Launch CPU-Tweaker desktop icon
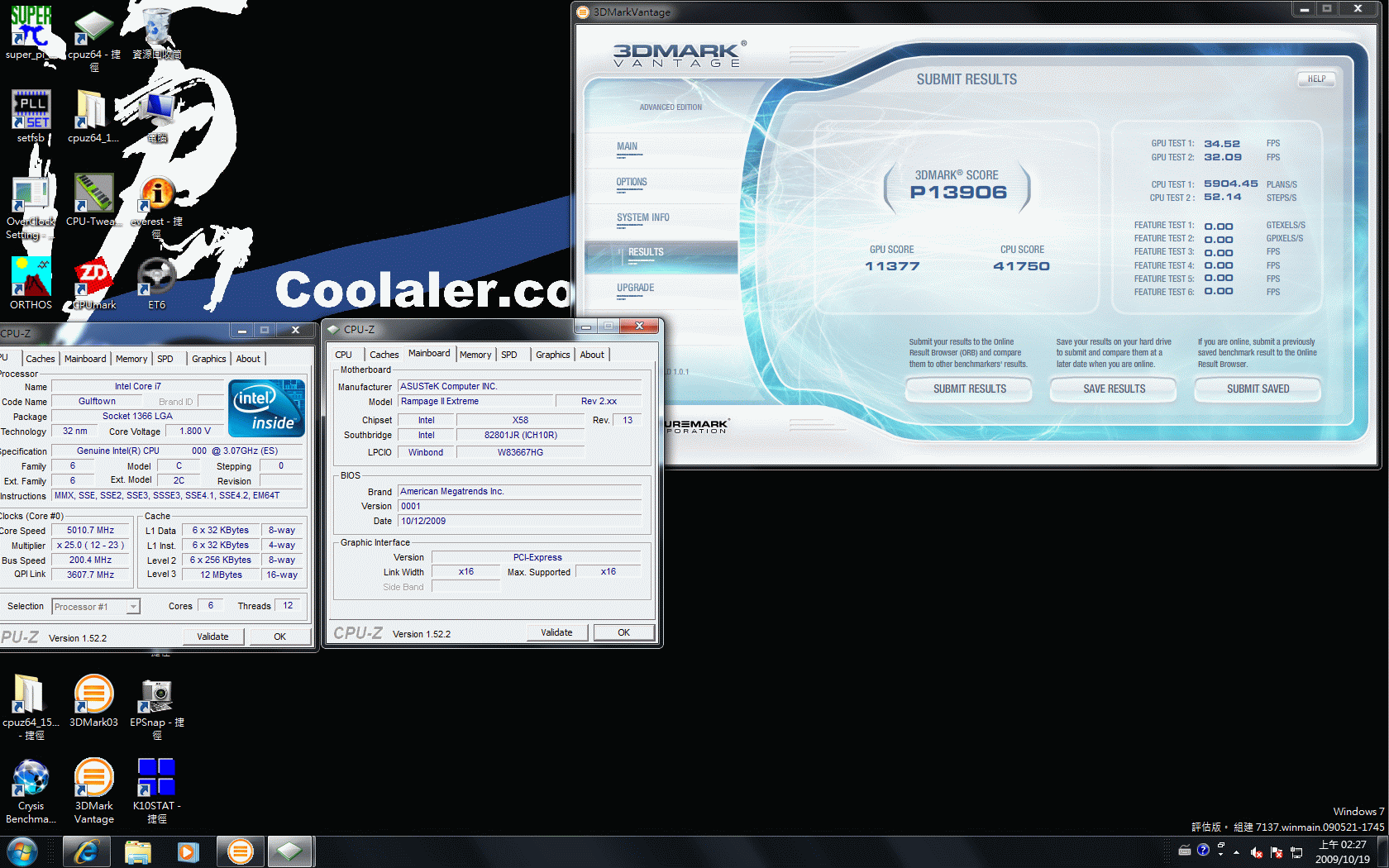The width and height of the screenshot is (1389, 868). (x=93, y=200)
